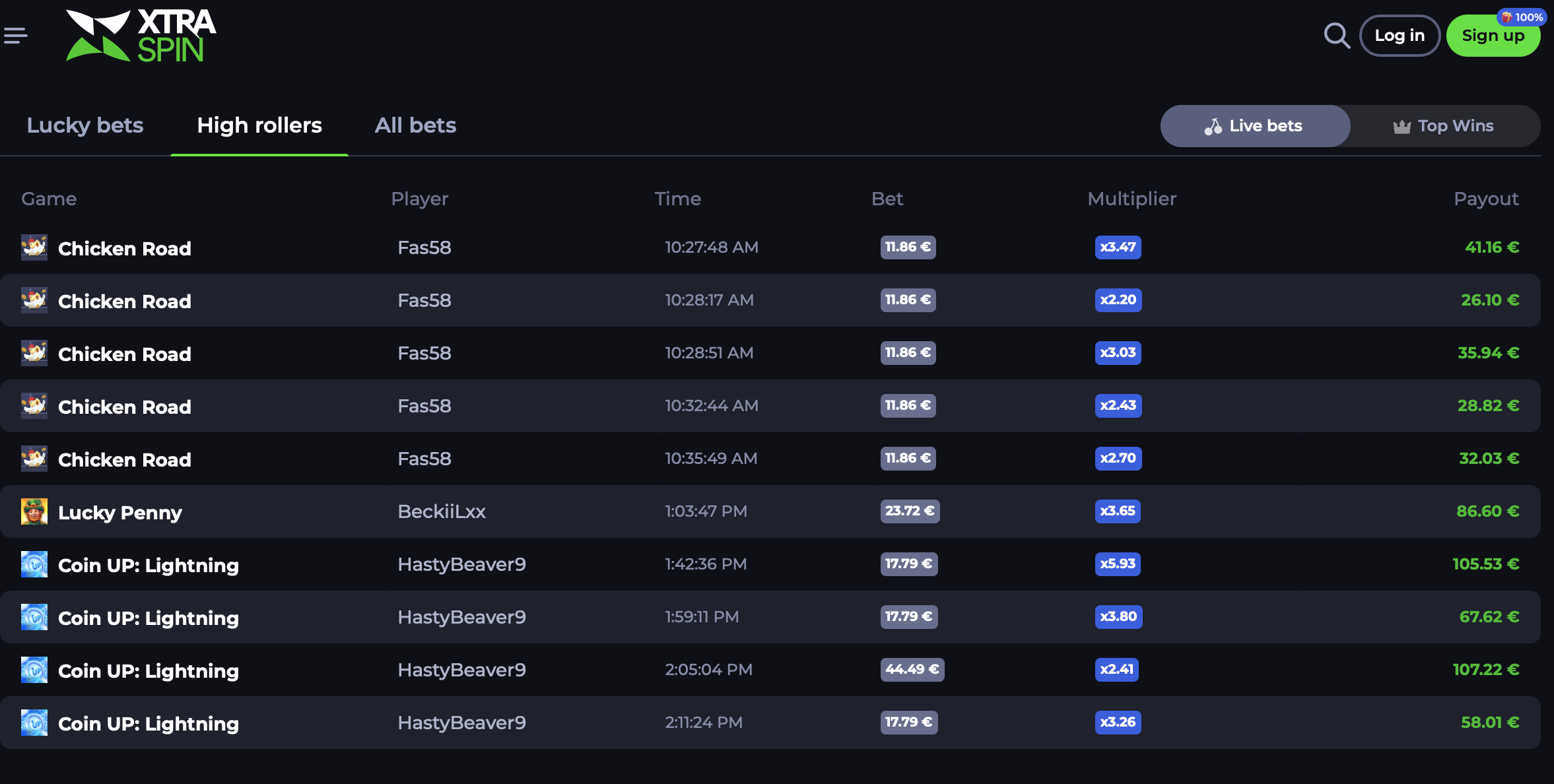Select the Live bets toggle
Screen dimensions: 1554x784
1255,126
